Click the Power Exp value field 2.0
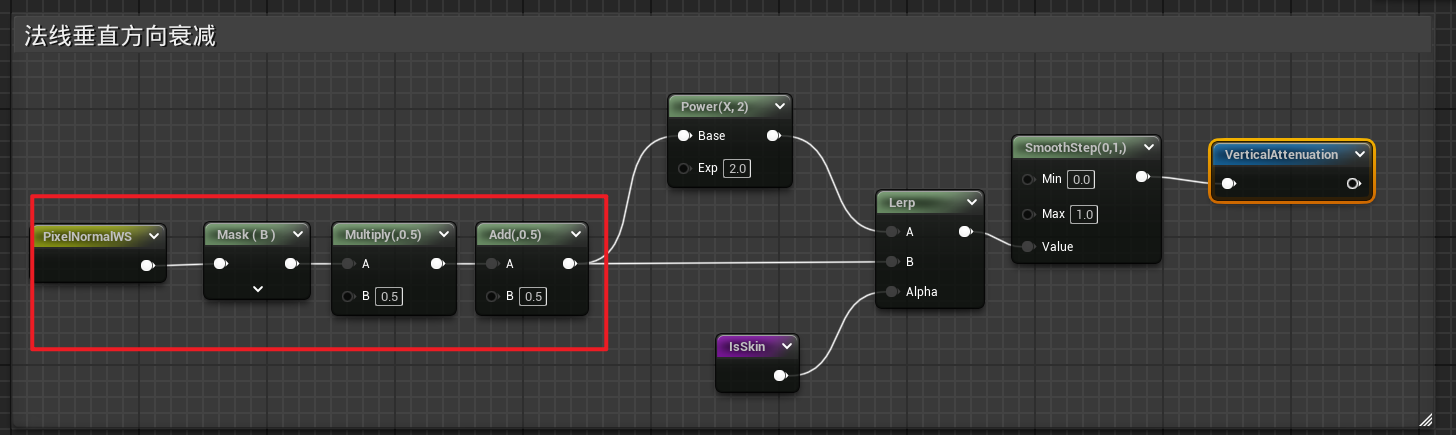Viewport: 1456px width, 435px height. (x=736, y=168)
